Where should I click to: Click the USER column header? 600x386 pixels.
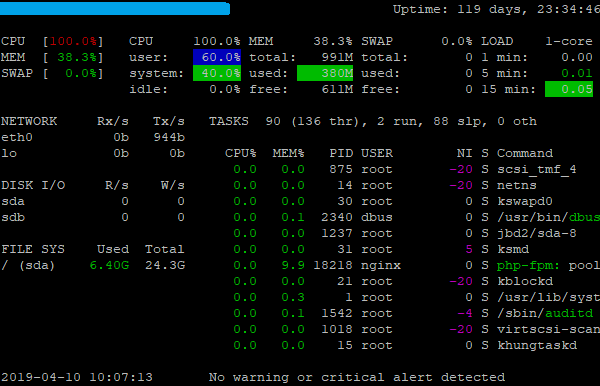377,153
